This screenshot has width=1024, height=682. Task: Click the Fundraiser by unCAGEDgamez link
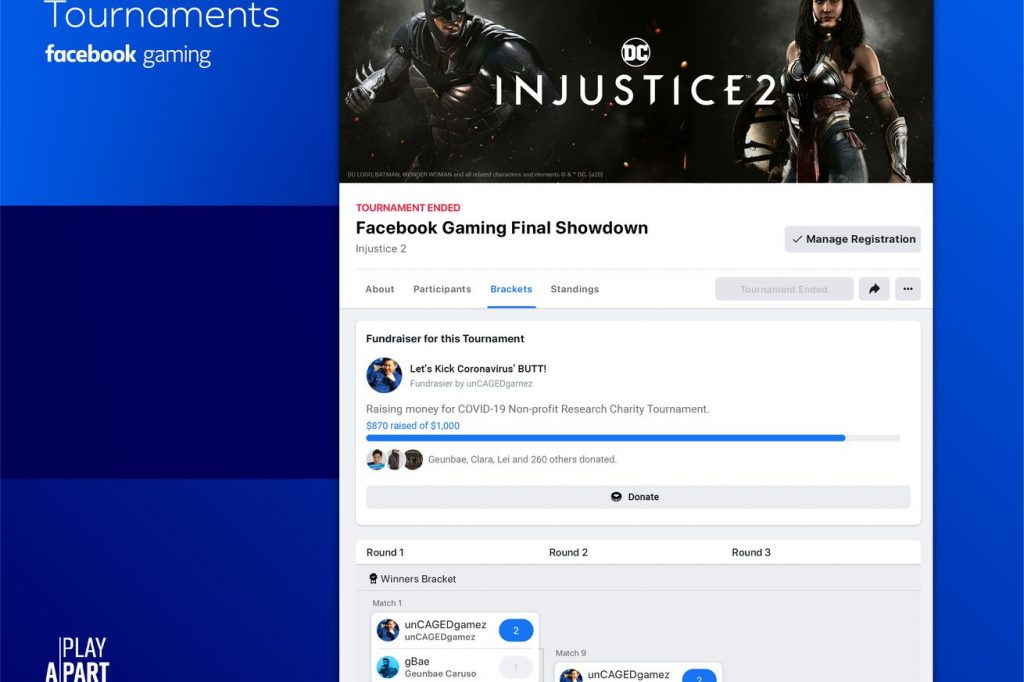click(x=471, y=383)
